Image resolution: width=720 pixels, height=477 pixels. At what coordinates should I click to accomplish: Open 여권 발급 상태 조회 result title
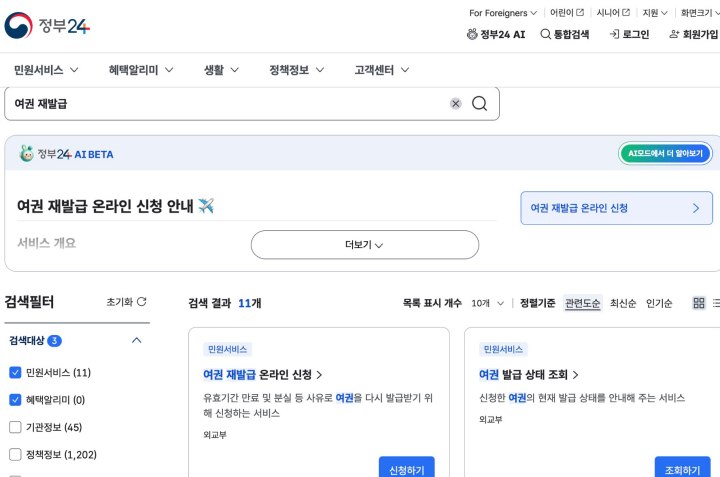click(x=528, y=375)
